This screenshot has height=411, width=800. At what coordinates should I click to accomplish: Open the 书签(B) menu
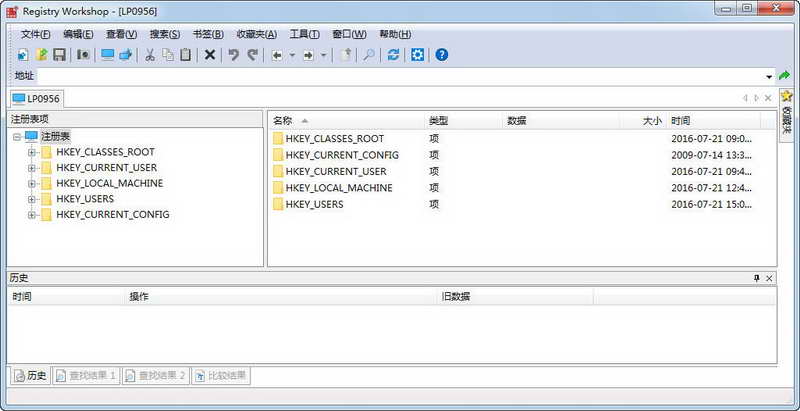click(208, 34)
